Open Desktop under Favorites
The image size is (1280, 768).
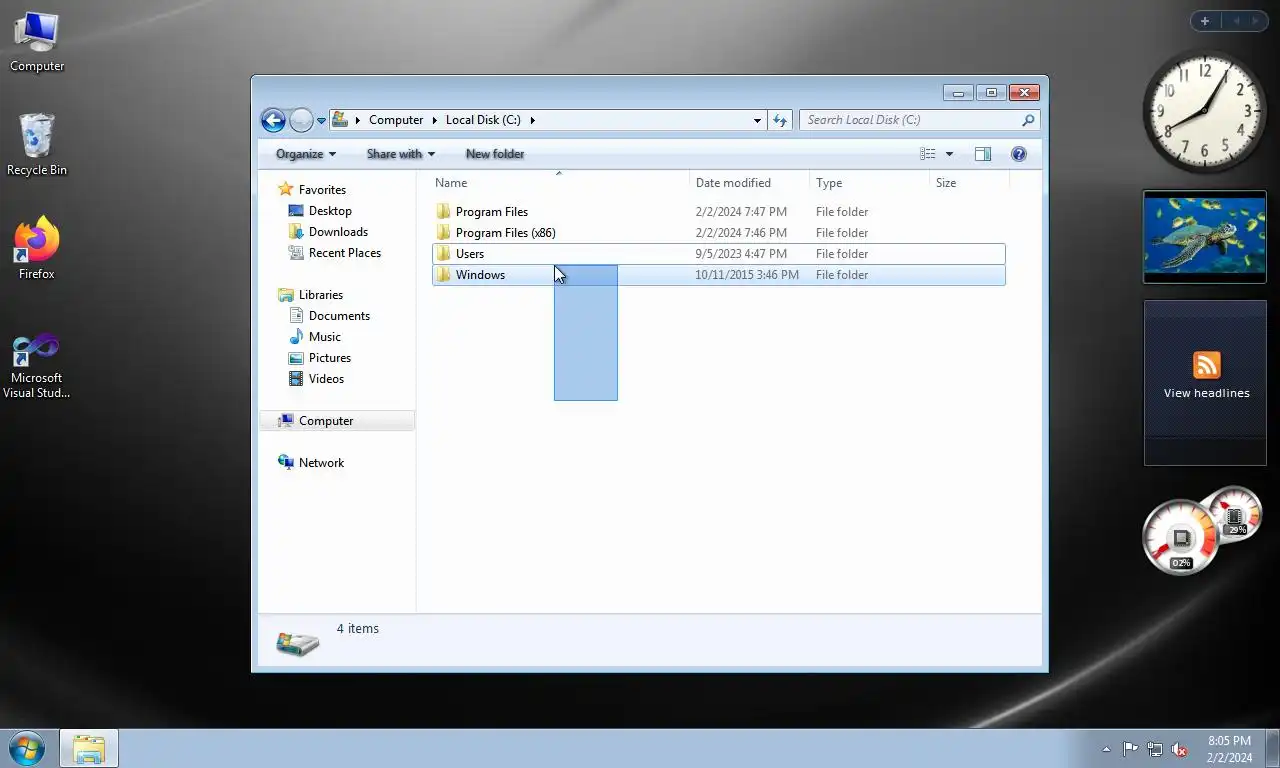tap(330, 211)
